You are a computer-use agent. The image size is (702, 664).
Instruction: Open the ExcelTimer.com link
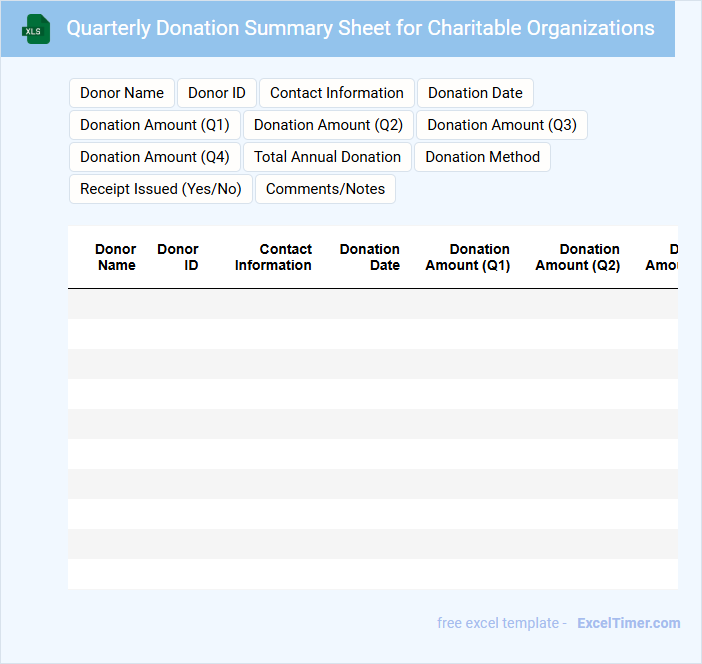628,623
